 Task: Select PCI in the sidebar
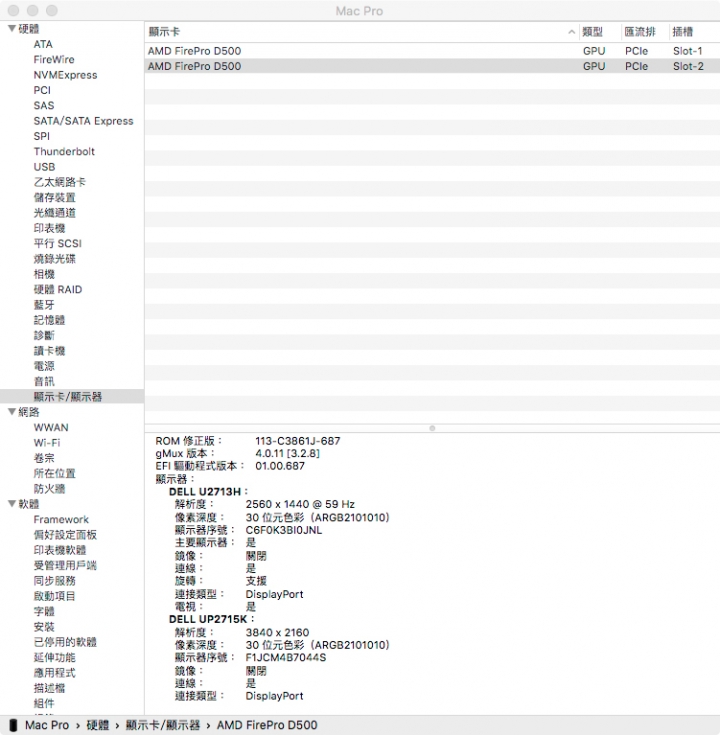click(42, 90)
